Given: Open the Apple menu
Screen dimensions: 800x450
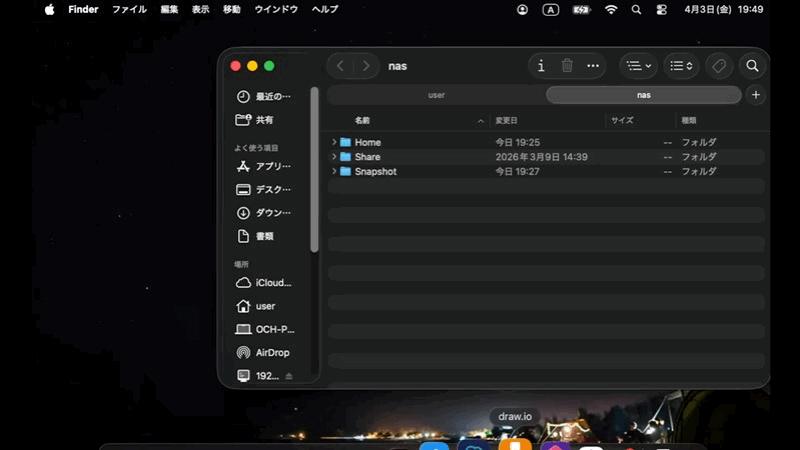Looking at the screenshot, I should [49, 9].
